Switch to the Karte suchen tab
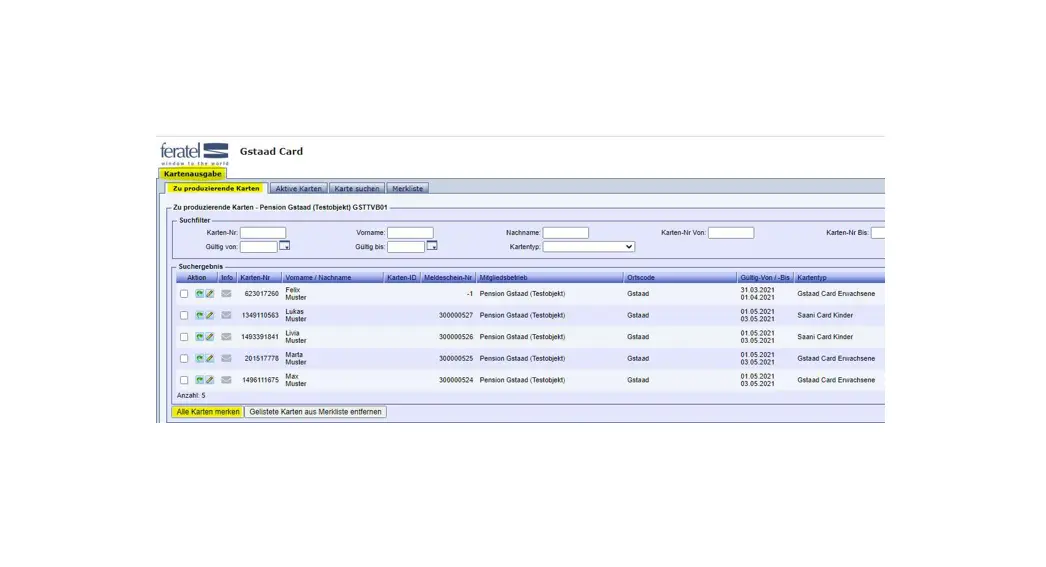 tap(357, 189)
